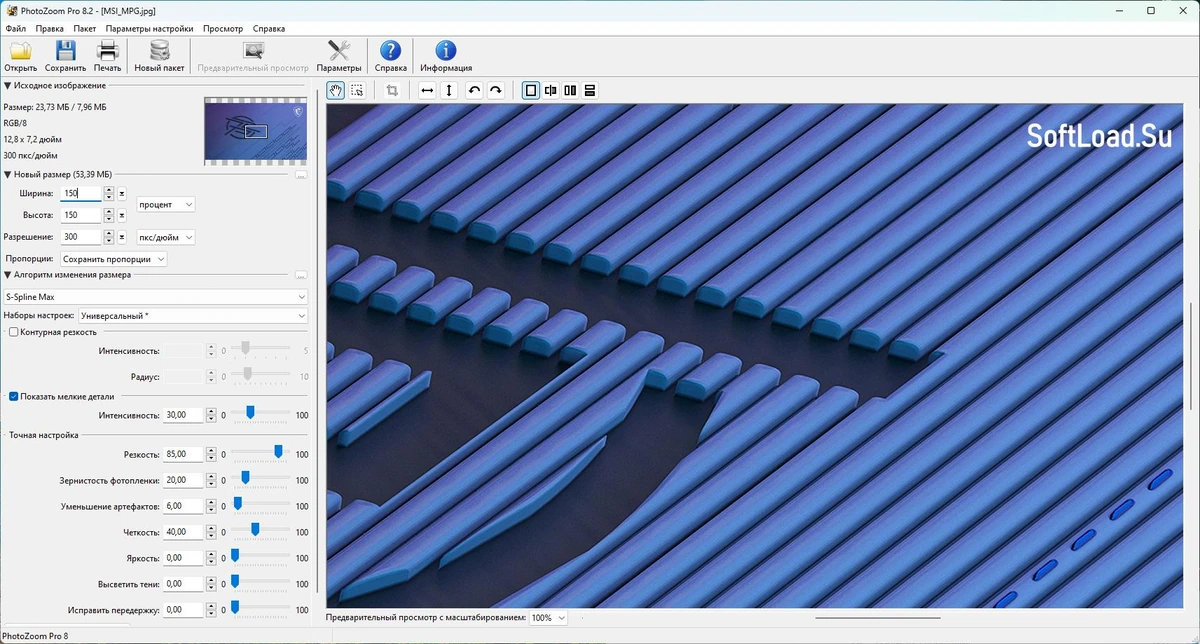Screen dimensions: 1200x644
Task: Open the Справка menu
Action: click(269, 29)
